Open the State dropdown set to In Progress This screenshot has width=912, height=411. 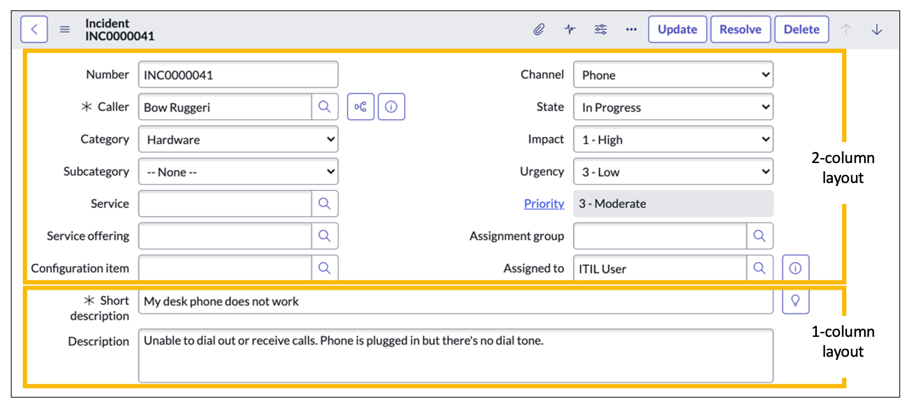[672, 107]
